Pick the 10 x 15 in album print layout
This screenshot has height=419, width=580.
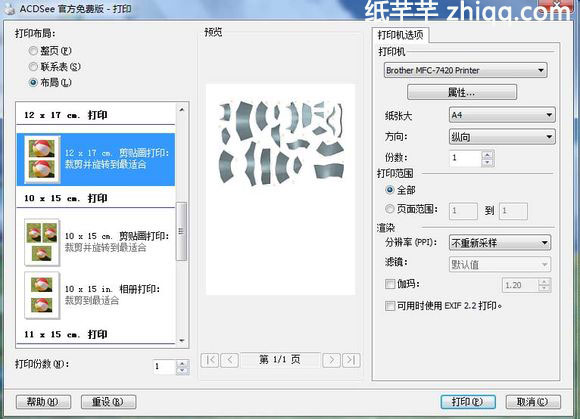[42, 295]
